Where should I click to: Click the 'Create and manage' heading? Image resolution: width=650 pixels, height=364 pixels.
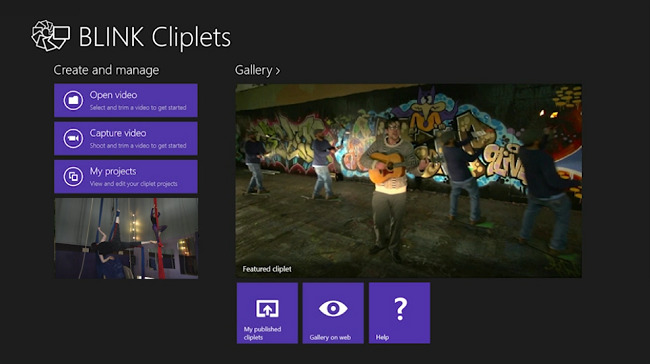106,70
